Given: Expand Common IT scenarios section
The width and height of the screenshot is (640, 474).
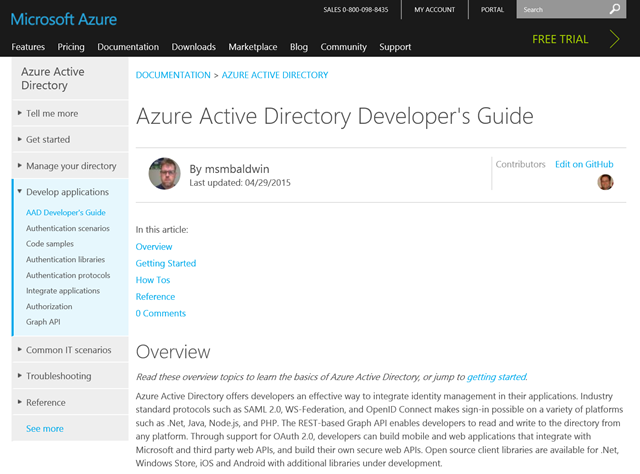Looking at the screenshot, I should 70,350.
